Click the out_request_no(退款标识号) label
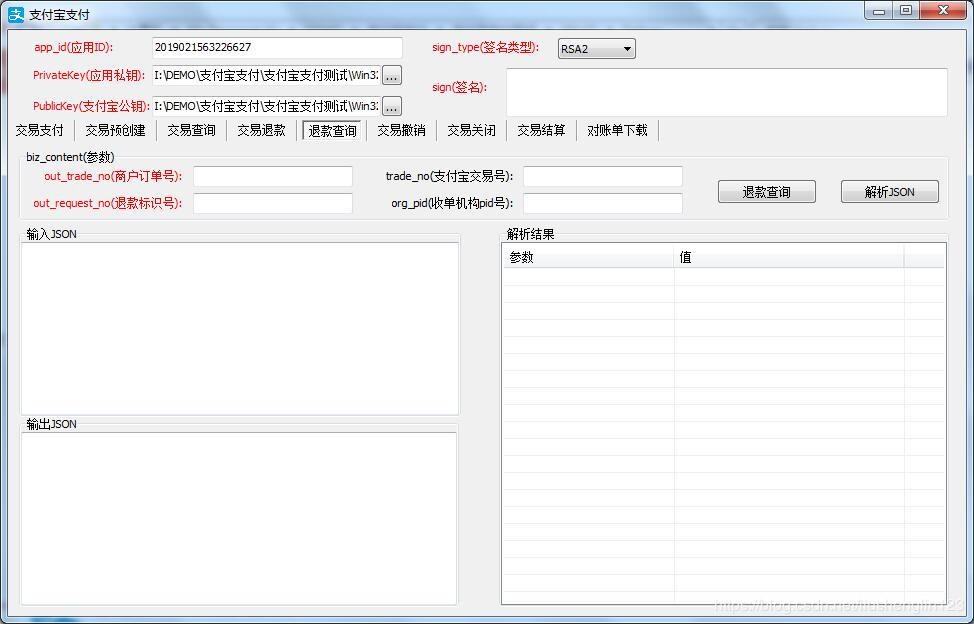Image resolution: width=974 pixels, height=624 pixels. 107,203
